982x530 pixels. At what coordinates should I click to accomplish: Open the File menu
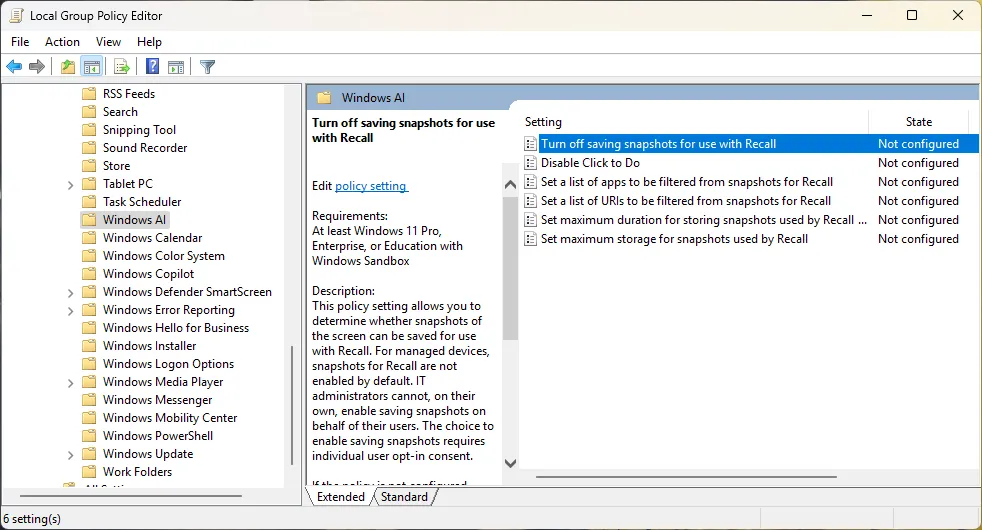click(20, 42)
